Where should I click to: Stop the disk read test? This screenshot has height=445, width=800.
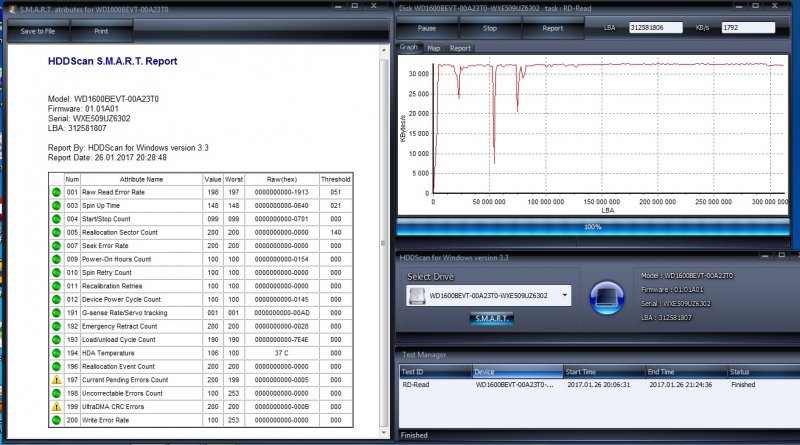click(x=490, y=28)
